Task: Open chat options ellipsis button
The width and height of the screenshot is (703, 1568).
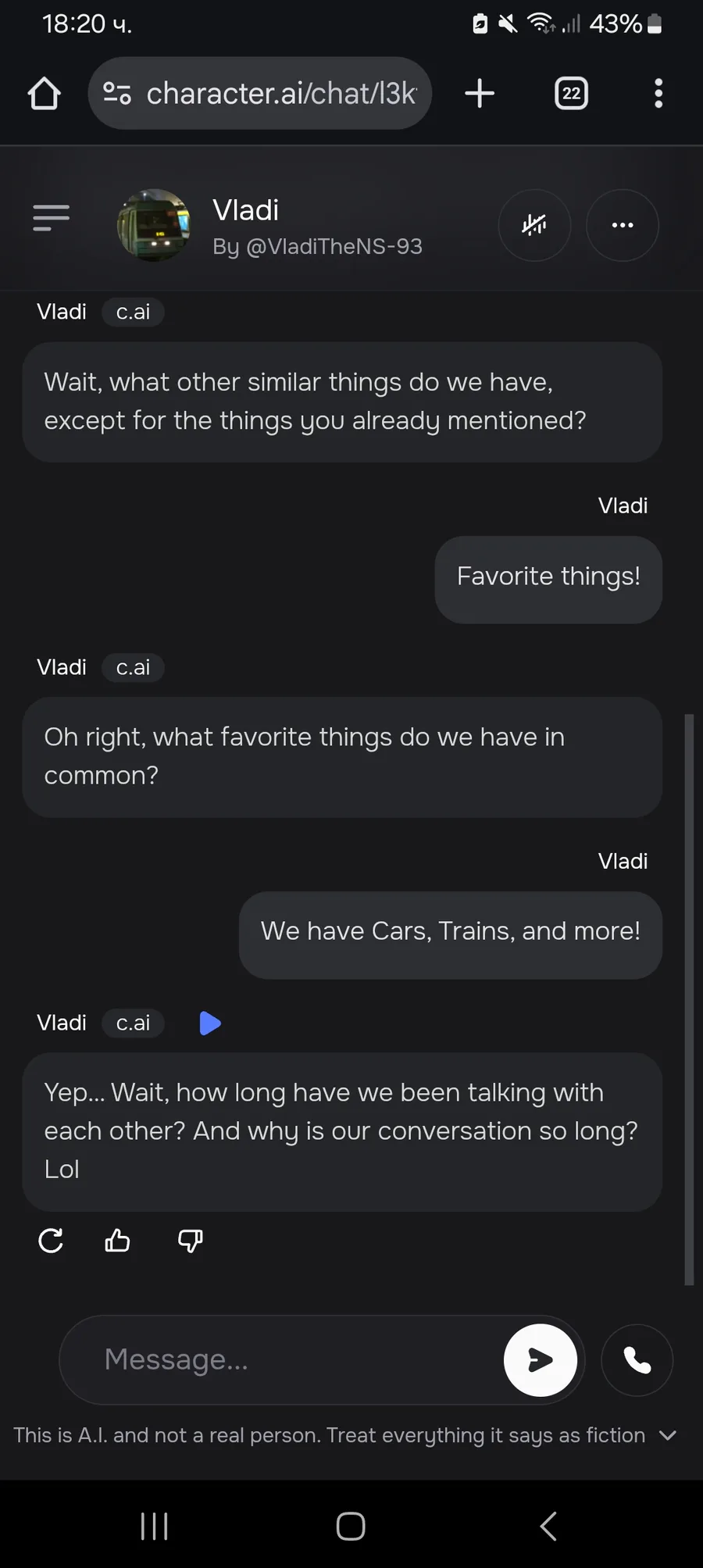Action: click(623, 225)
